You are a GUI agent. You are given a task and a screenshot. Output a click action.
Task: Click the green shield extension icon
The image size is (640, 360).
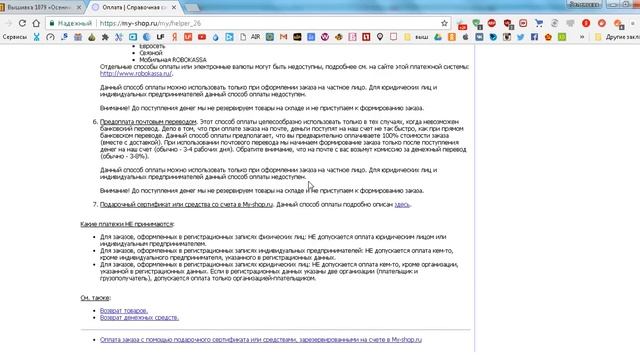[x=477, y=24]
